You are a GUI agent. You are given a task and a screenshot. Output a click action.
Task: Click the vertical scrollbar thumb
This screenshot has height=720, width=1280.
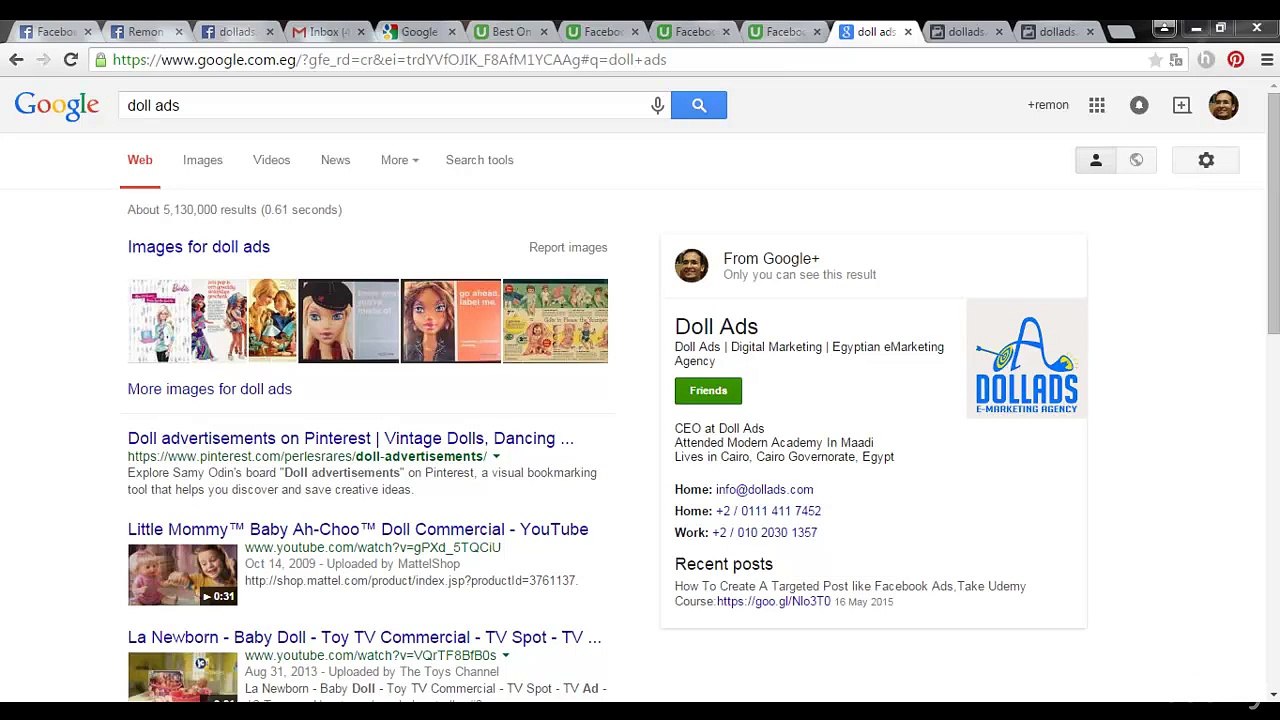(x=1273, y=212)
